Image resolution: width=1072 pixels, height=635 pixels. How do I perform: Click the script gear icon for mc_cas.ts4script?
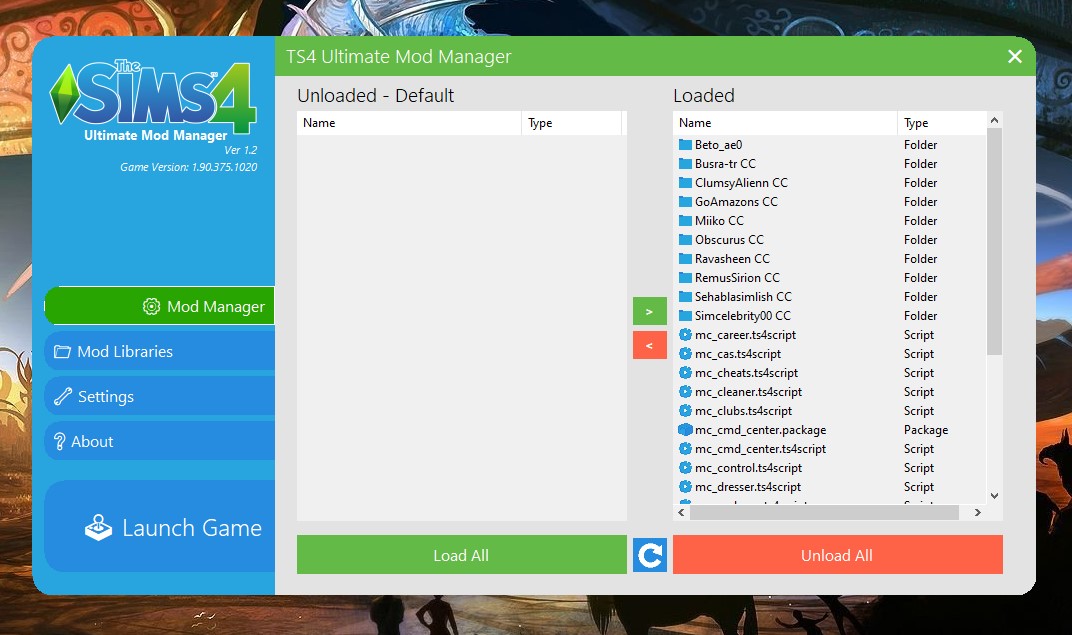[x=685, y=354]
